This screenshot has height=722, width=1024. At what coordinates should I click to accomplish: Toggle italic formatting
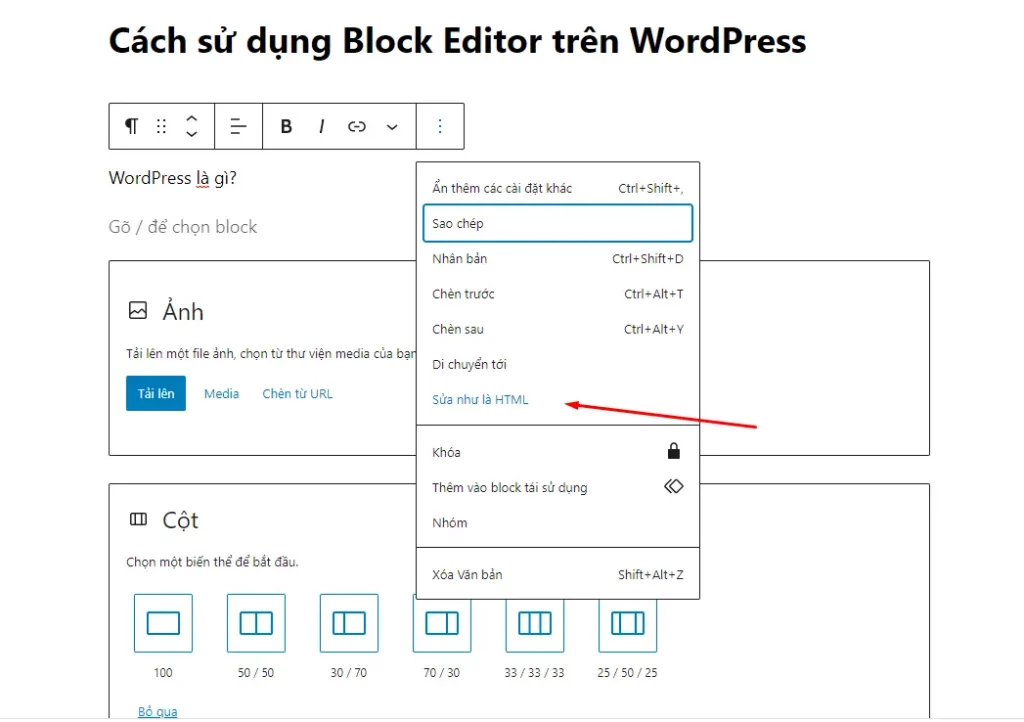(321, 126)
